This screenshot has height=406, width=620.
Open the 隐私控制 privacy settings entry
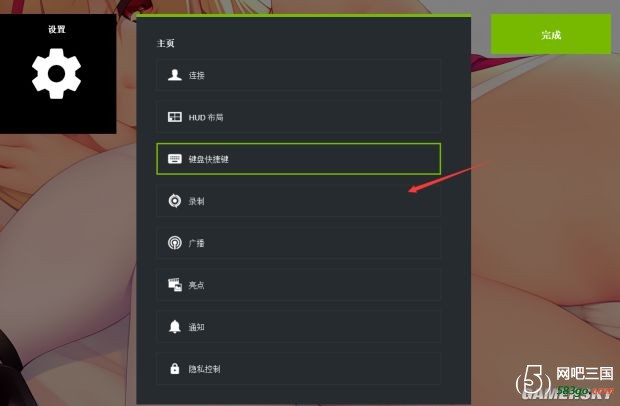pos(298,368)
